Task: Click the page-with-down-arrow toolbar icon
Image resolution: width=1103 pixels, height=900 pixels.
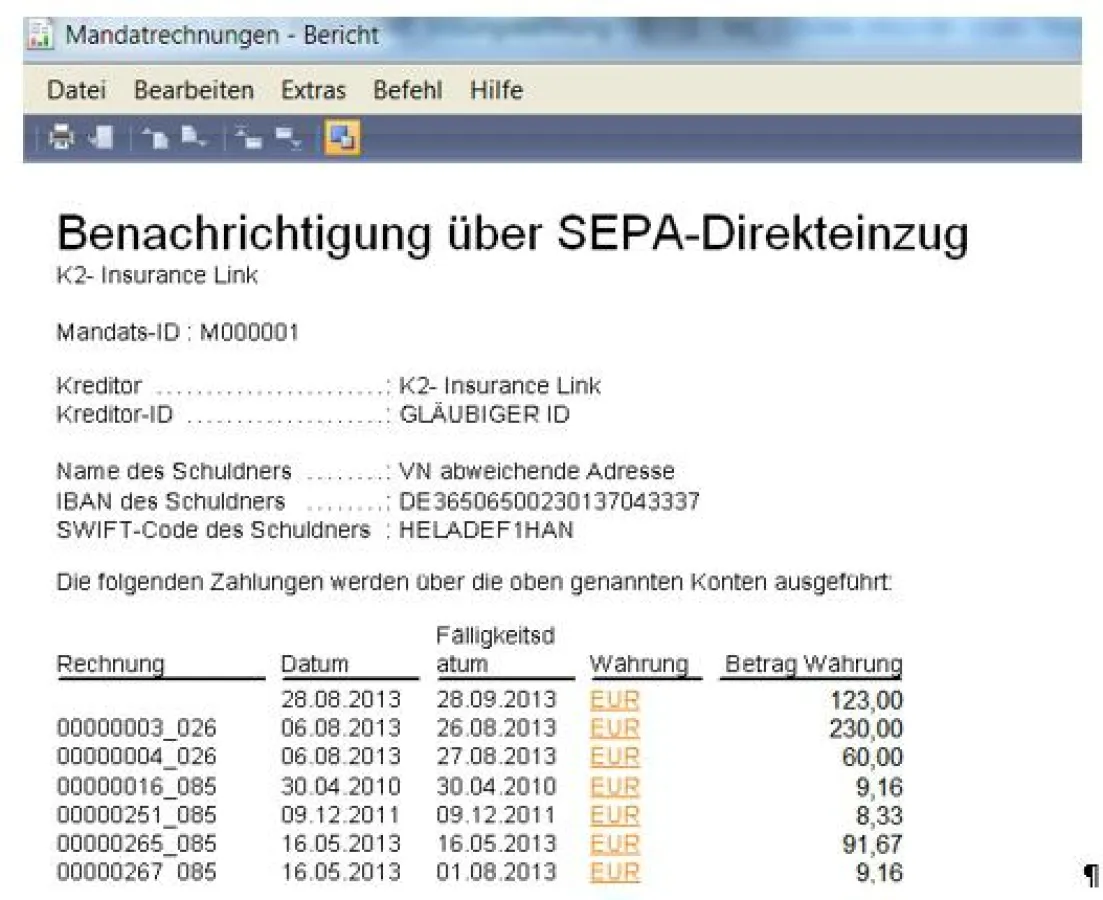Action: [x=192, y=138]
